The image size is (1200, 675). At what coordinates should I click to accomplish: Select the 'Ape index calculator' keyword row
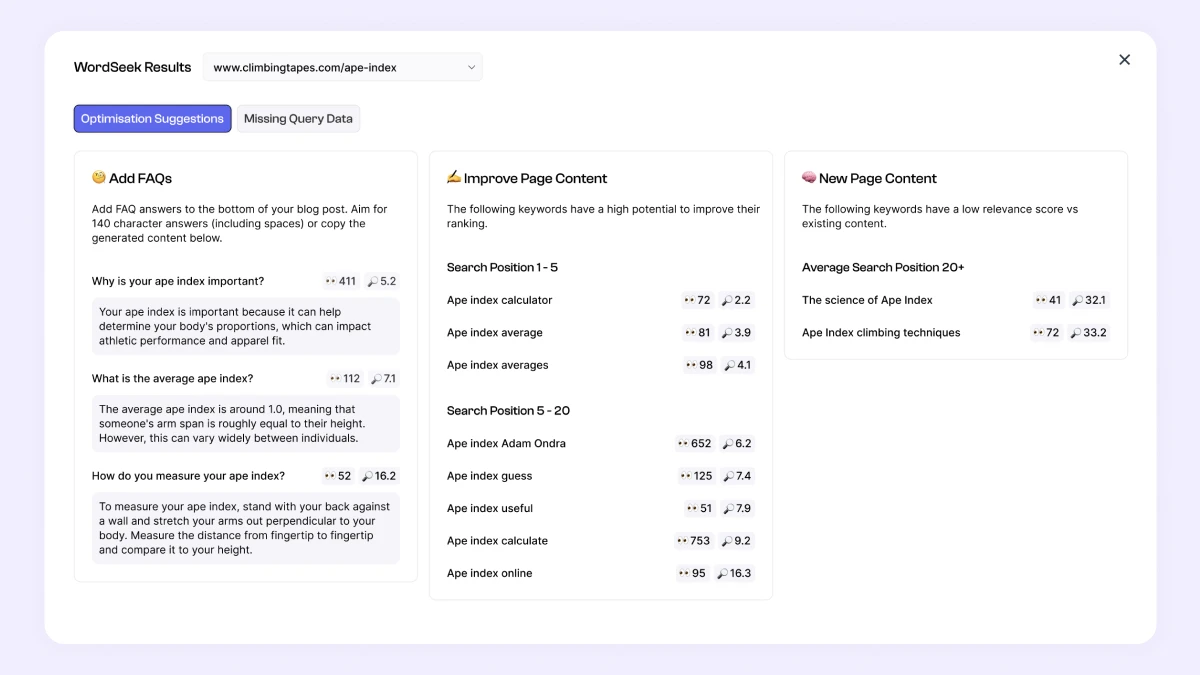coord(601,300)
